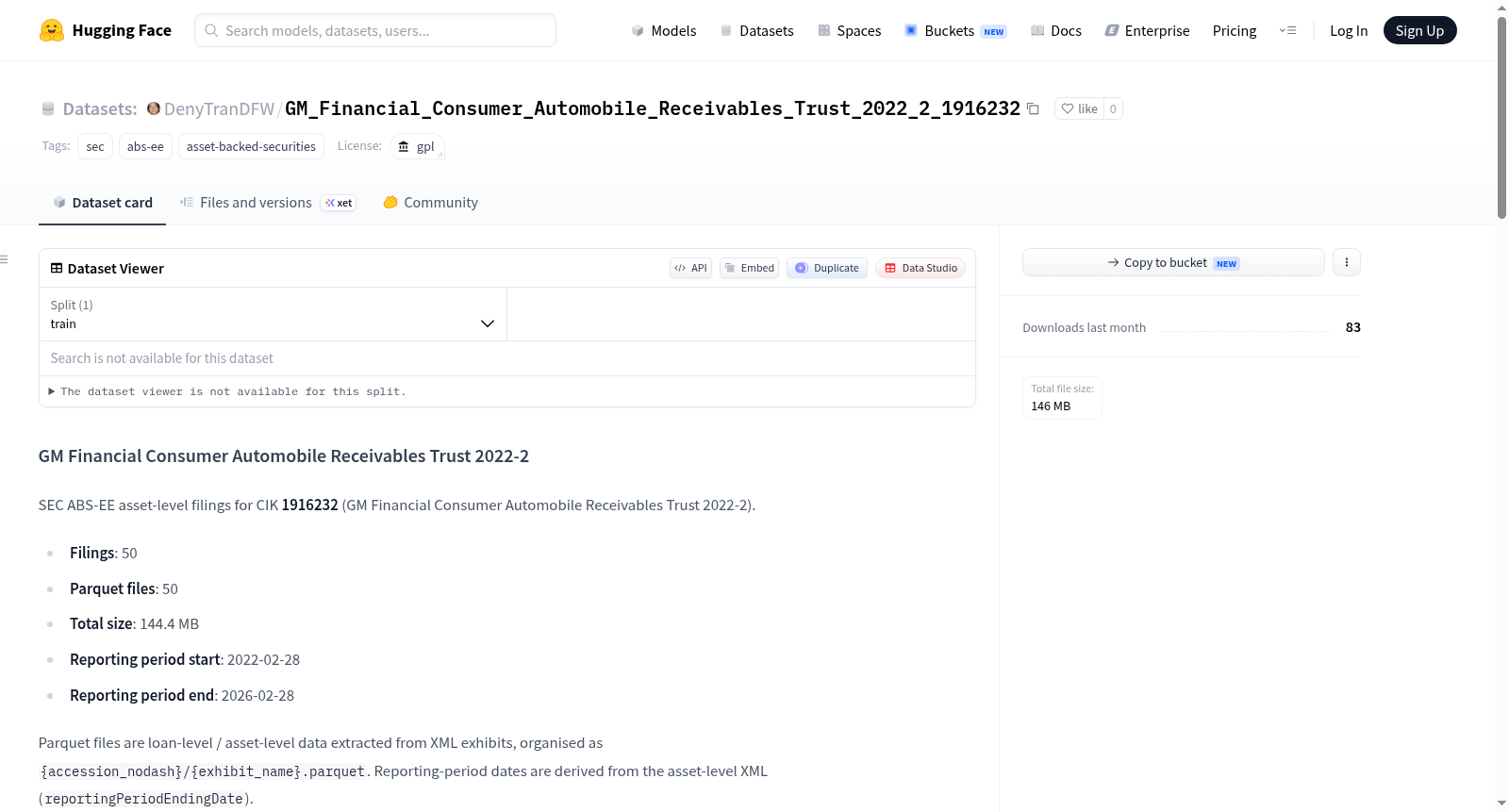This screenshot has width=1509, height=812.
Task: Click the 'Filings: 50' bullet
Action: (x=104, y=553)
